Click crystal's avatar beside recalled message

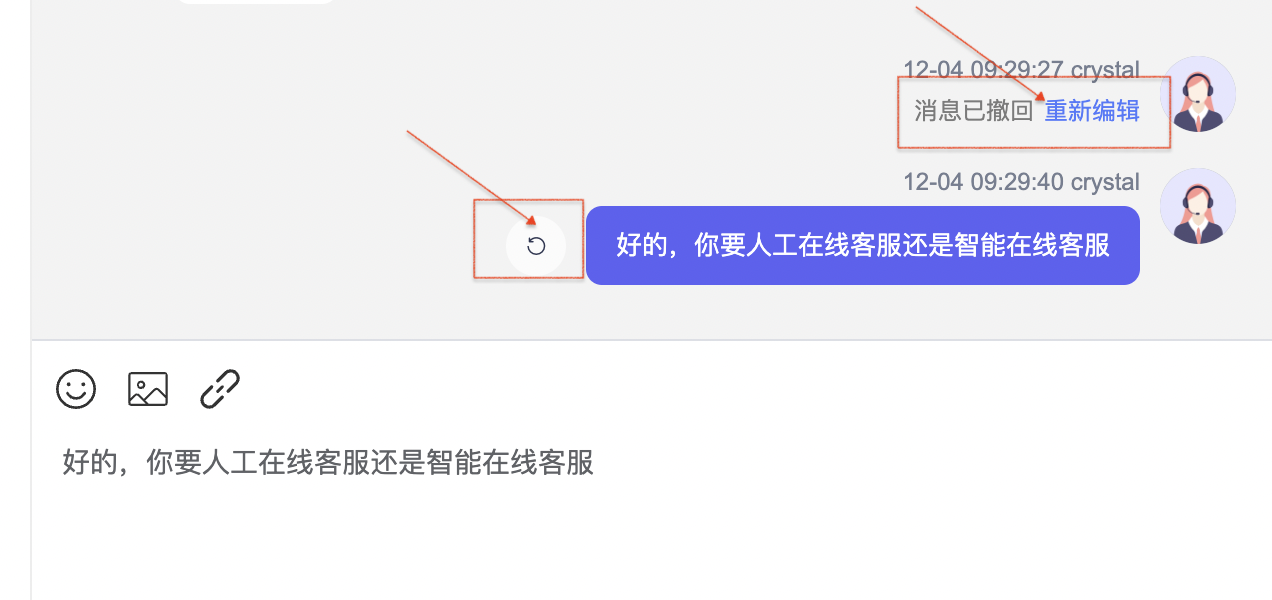coord(1198,94)
